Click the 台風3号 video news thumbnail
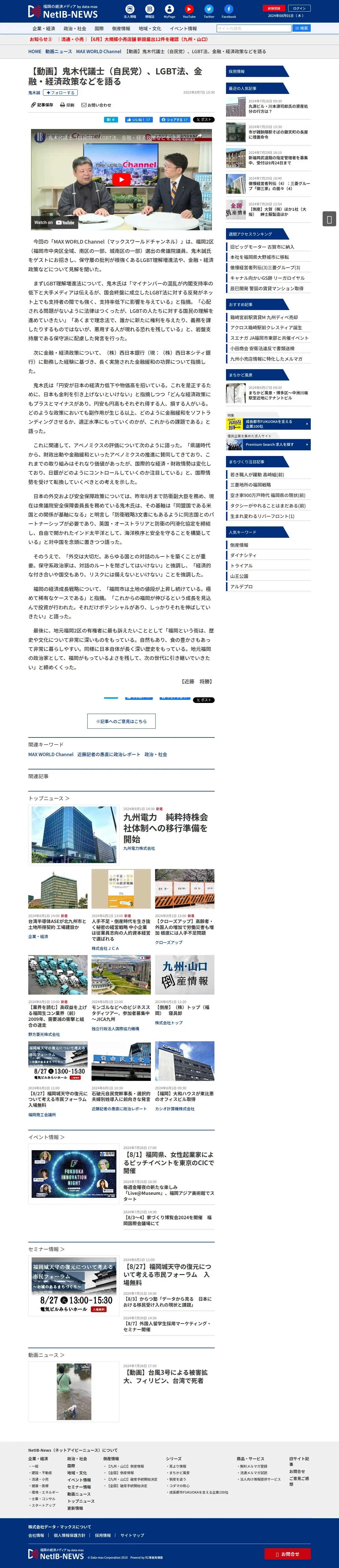Viewport: 339px width, 1568px height. point(73,1391)
